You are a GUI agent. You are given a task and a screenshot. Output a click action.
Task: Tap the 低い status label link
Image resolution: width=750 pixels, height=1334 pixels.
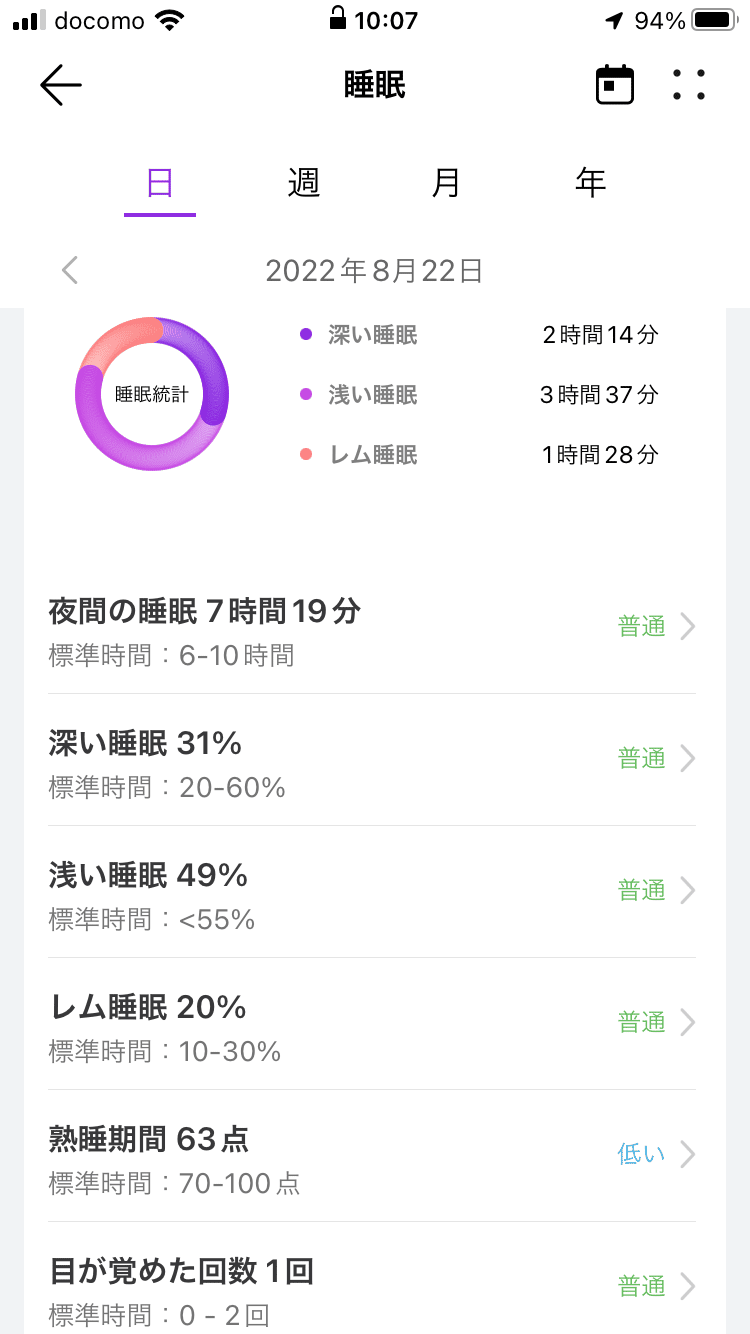(x=641, y=1155)
